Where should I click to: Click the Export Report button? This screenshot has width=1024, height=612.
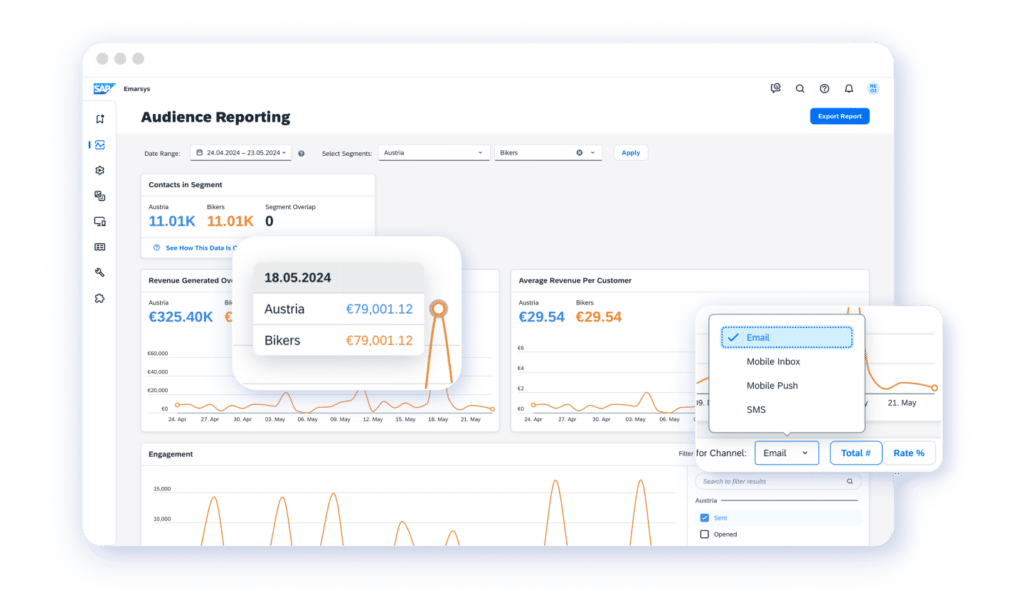[840, 116]
